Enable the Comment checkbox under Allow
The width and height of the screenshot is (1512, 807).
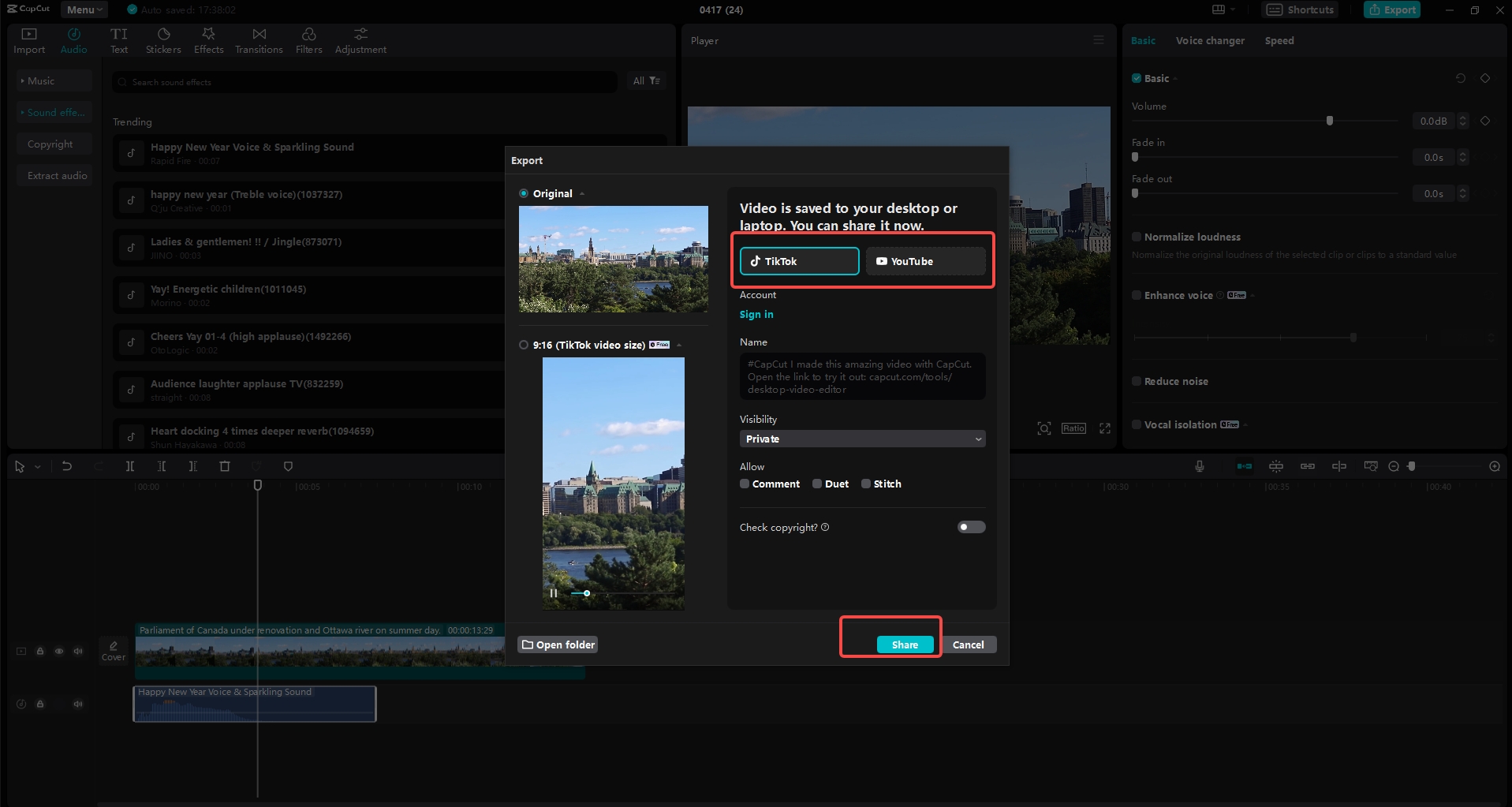tap(744, 484)
